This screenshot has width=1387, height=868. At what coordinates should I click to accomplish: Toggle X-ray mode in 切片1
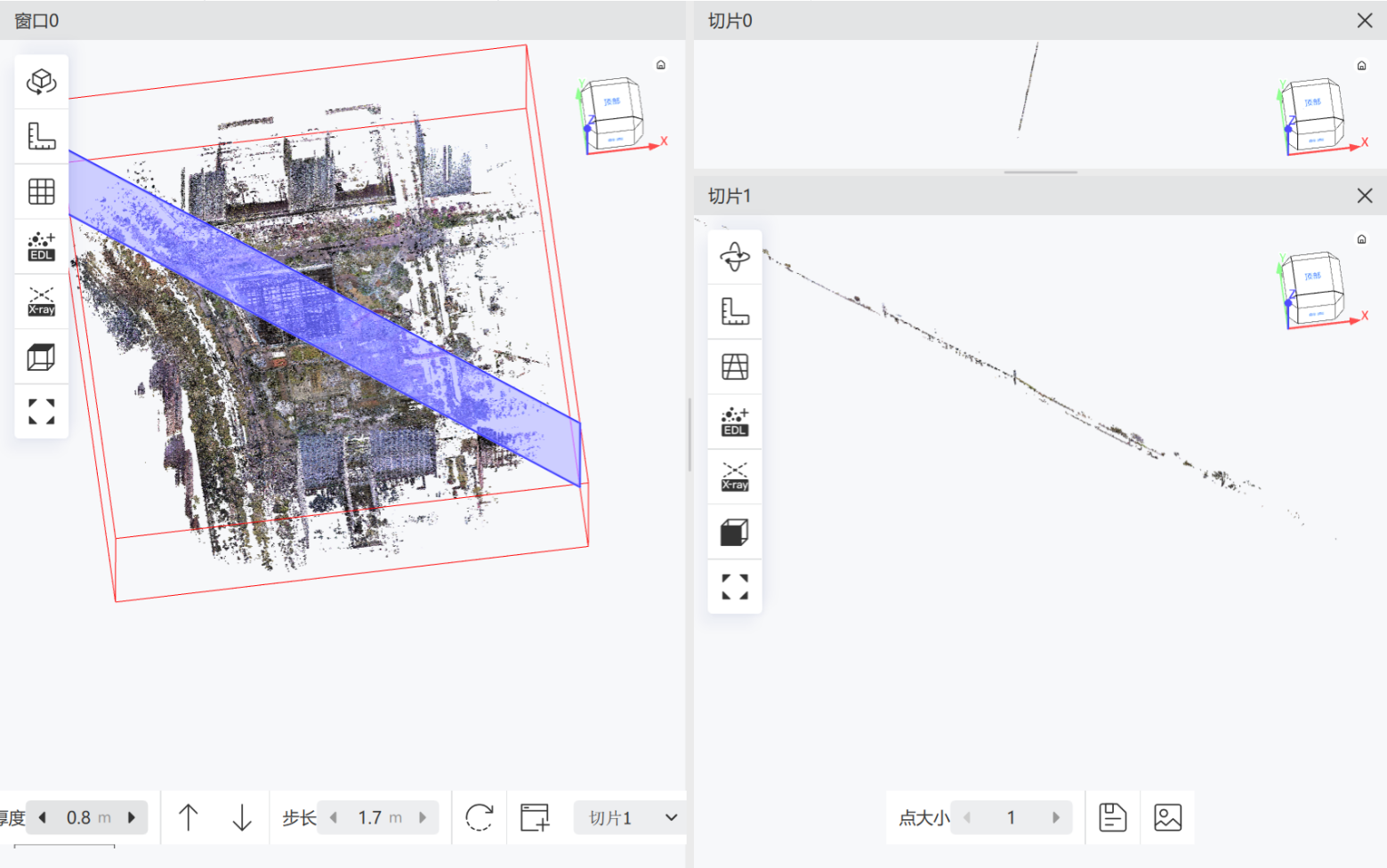click(x=734, y=477)
